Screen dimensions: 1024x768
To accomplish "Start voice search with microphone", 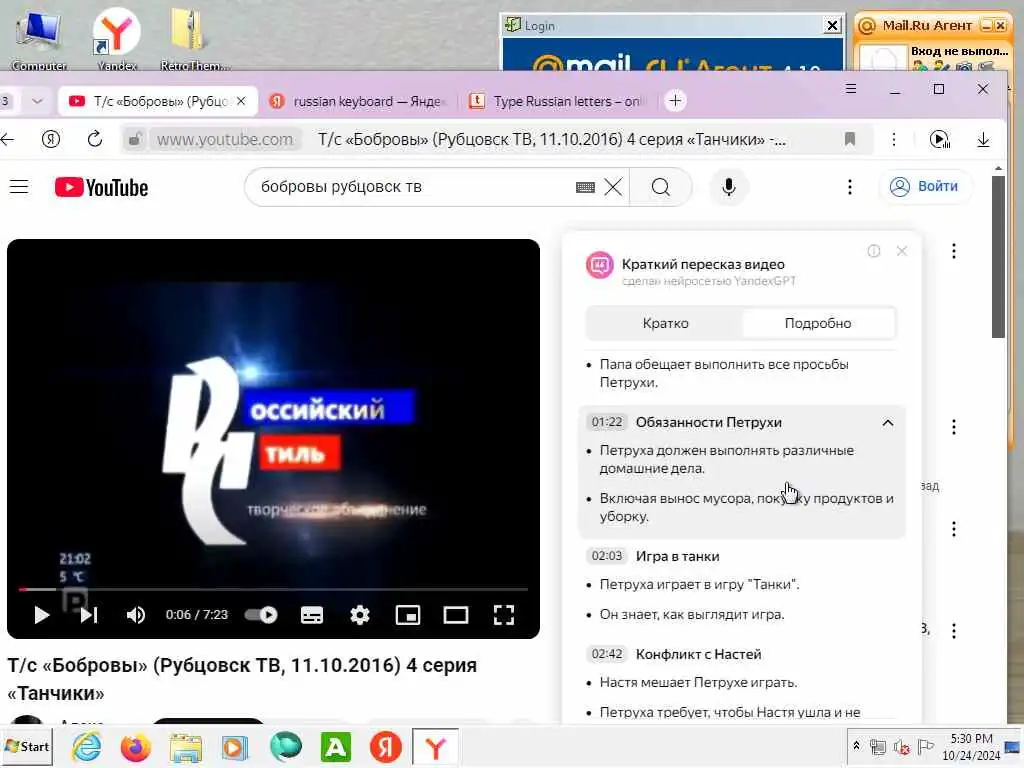I will 729,187.
